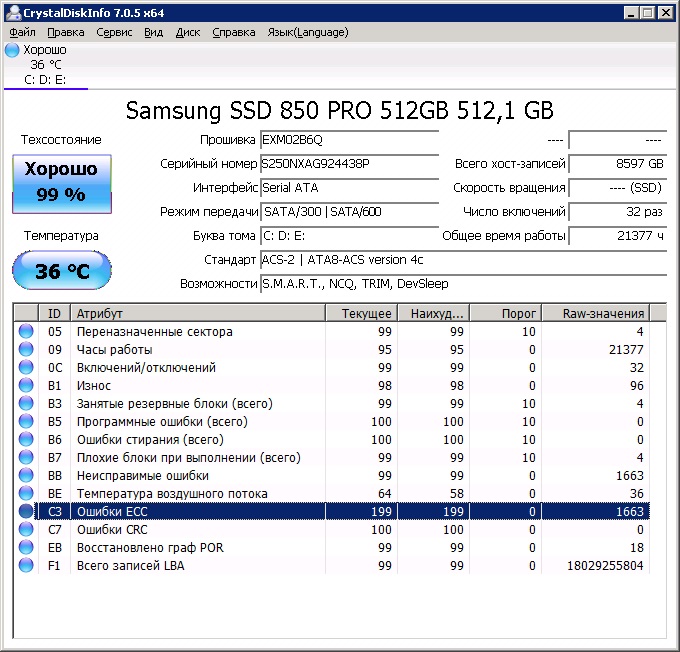The height and width of the screenshot is (652, 680).
Task: Click the power-on hours value 21377 ч
Action: (x=618, y=236)
